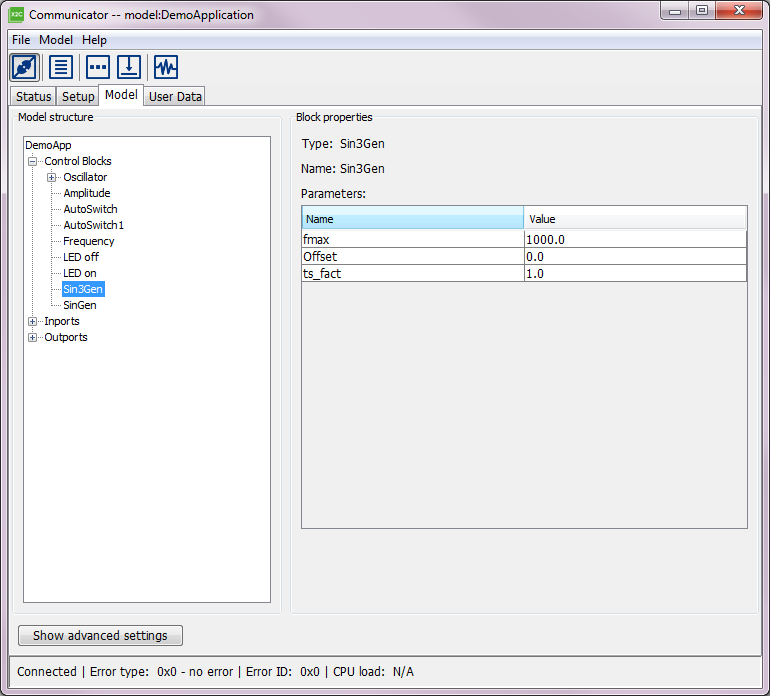Click Show advanced settings button
The image size is (770, 696).
100,636
